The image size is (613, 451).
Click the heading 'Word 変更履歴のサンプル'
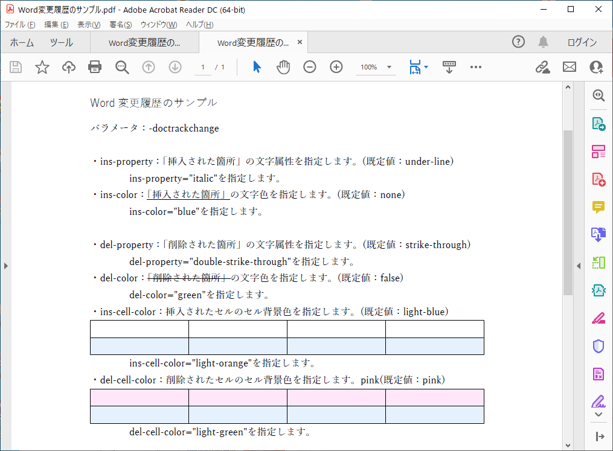(x=154, y=103)
